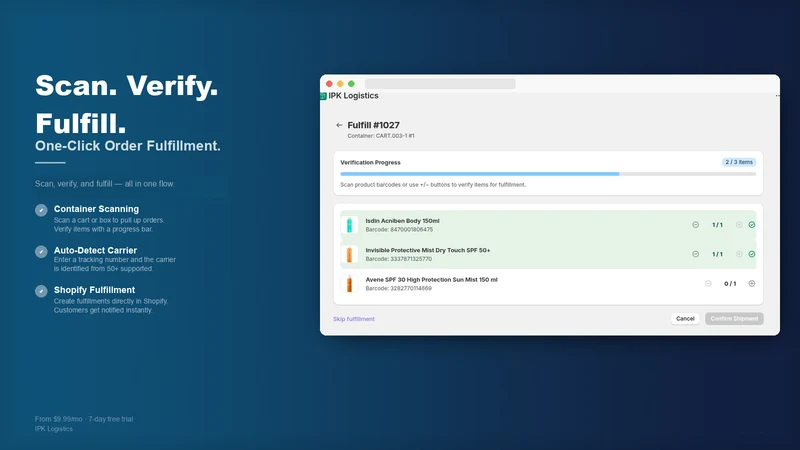Click the Shopify Fulfillment checkmark icon
Image resolution: width=800 pixels, height=450 pixels.
click(41, 291)
